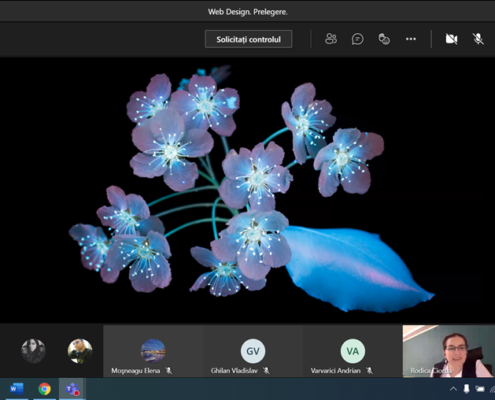Select the shared flower image content
The image size is (495, 400).
[x=247, y=190]
